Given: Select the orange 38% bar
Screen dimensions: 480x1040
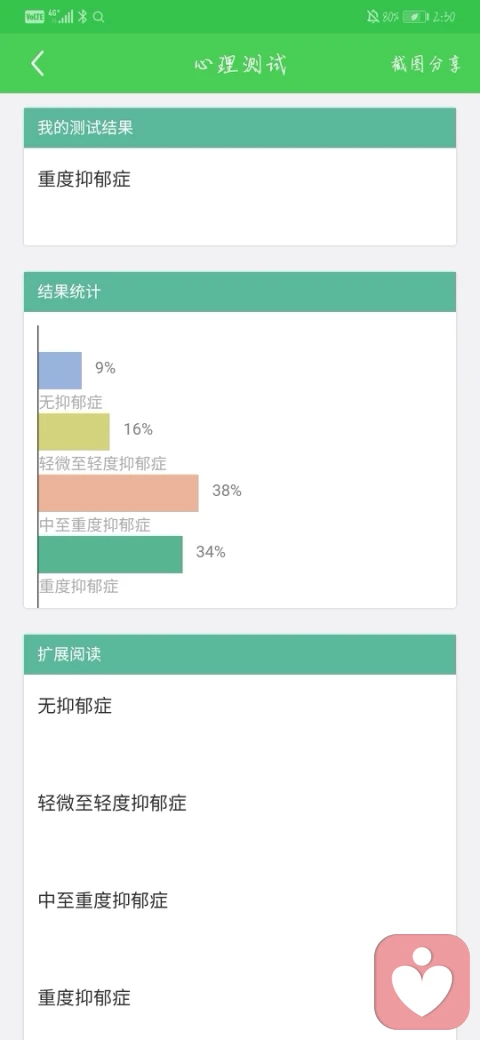Looking at the screenshot, I should coord(119,493).
